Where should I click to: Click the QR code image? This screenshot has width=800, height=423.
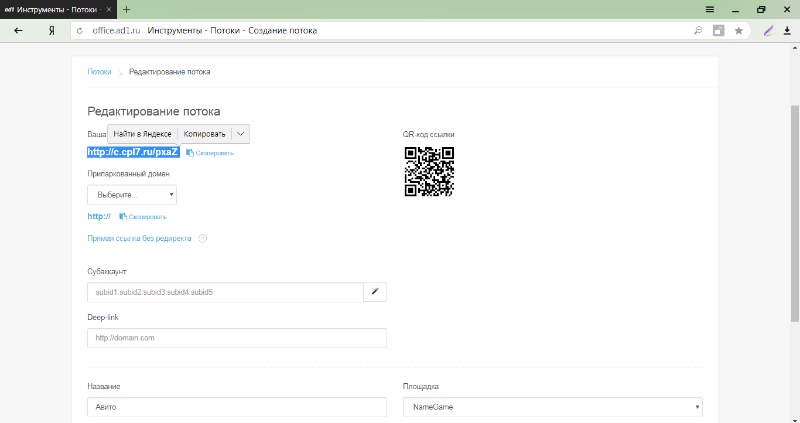click(429, 172)
